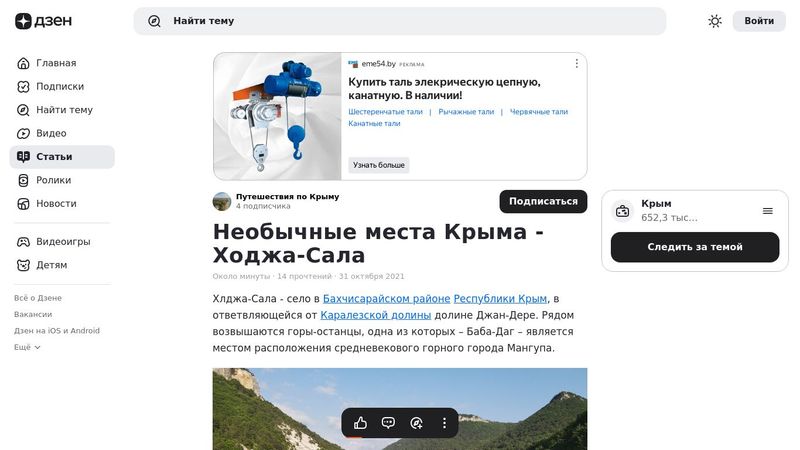Click the hamburger icon on Крым card
Screen dimensions: 800x450
click(767, 211)
